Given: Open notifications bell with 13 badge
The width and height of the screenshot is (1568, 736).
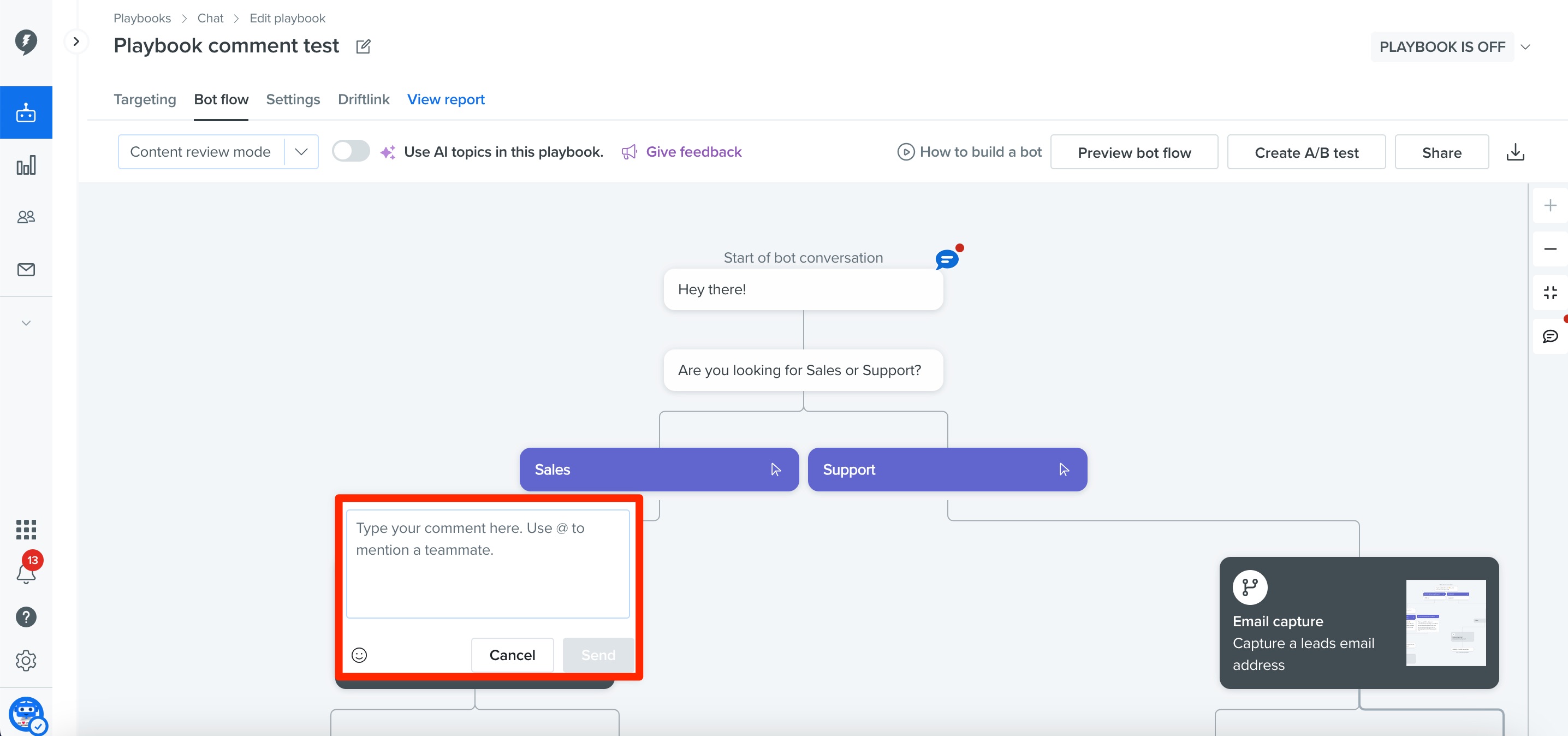Looking at the screenshot, I should (x=26, y=572).
